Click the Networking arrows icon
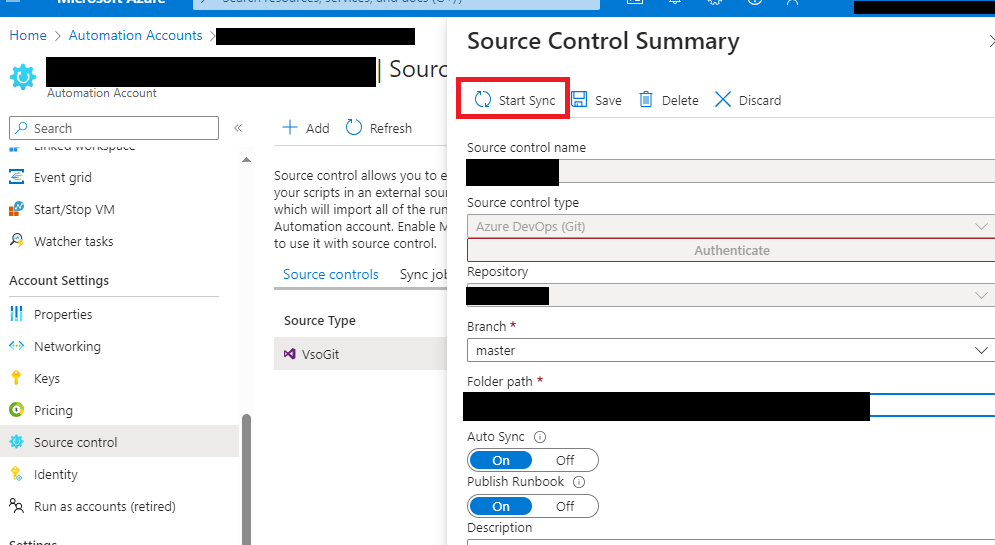Screen dimensions: 995x545 16,346
